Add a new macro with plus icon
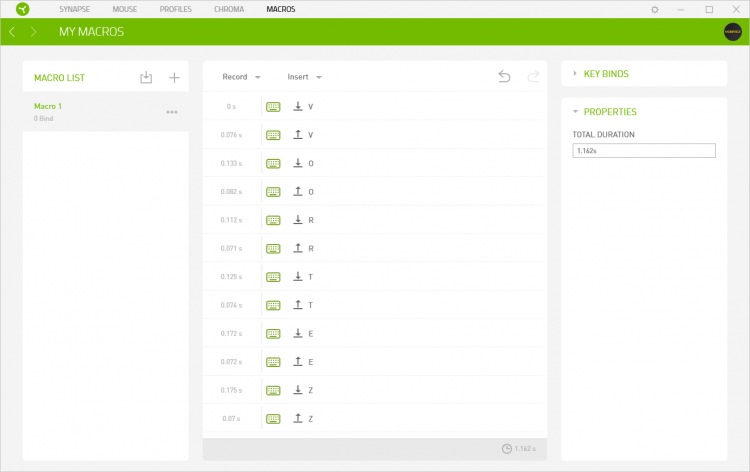The height and width of the screenshot is (472, 750). (174, 77)
